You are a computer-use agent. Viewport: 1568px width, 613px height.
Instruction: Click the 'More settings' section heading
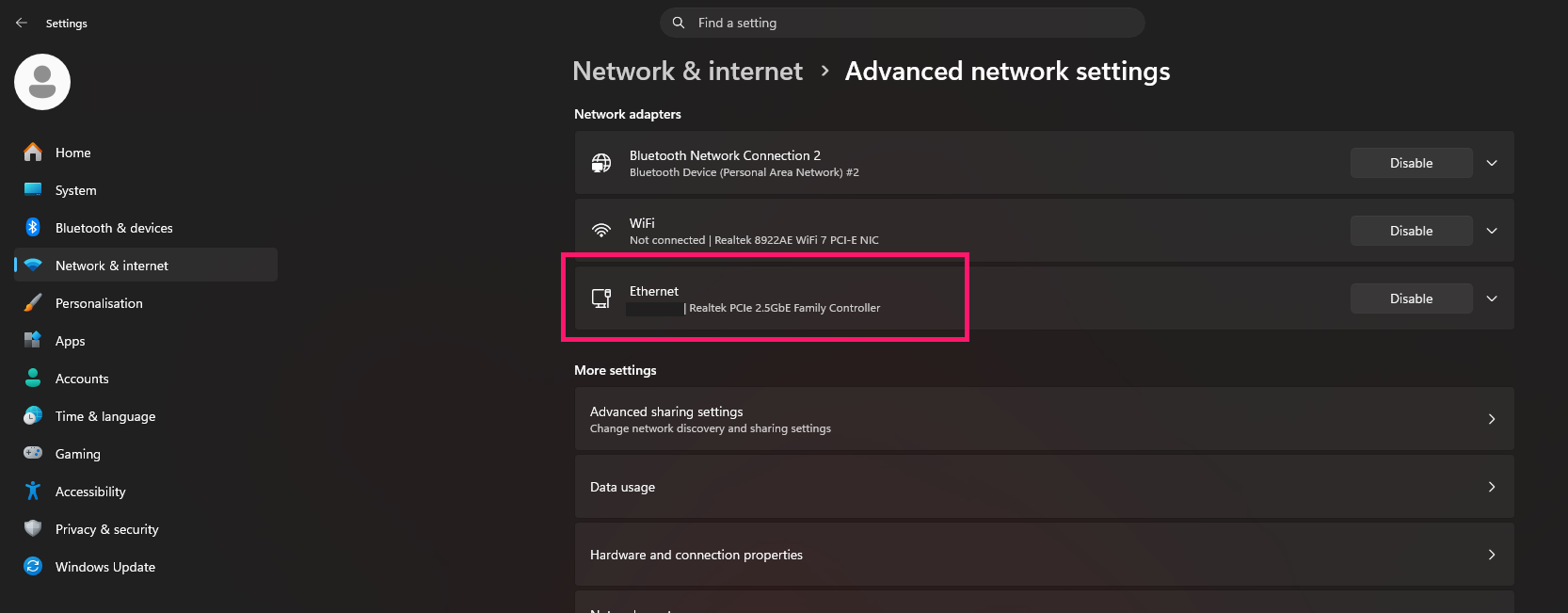[x=616, y=370]
